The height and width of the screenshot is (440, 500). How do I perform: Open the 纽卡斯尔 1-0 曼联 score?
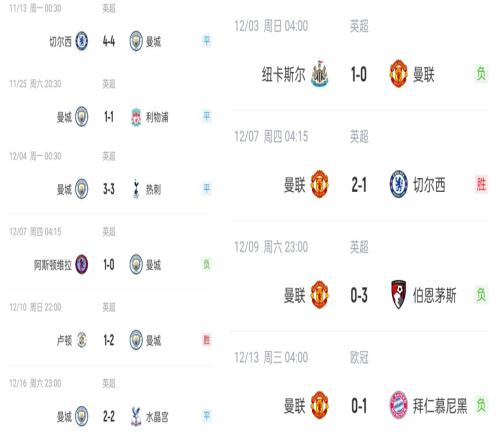coord(359,74)
